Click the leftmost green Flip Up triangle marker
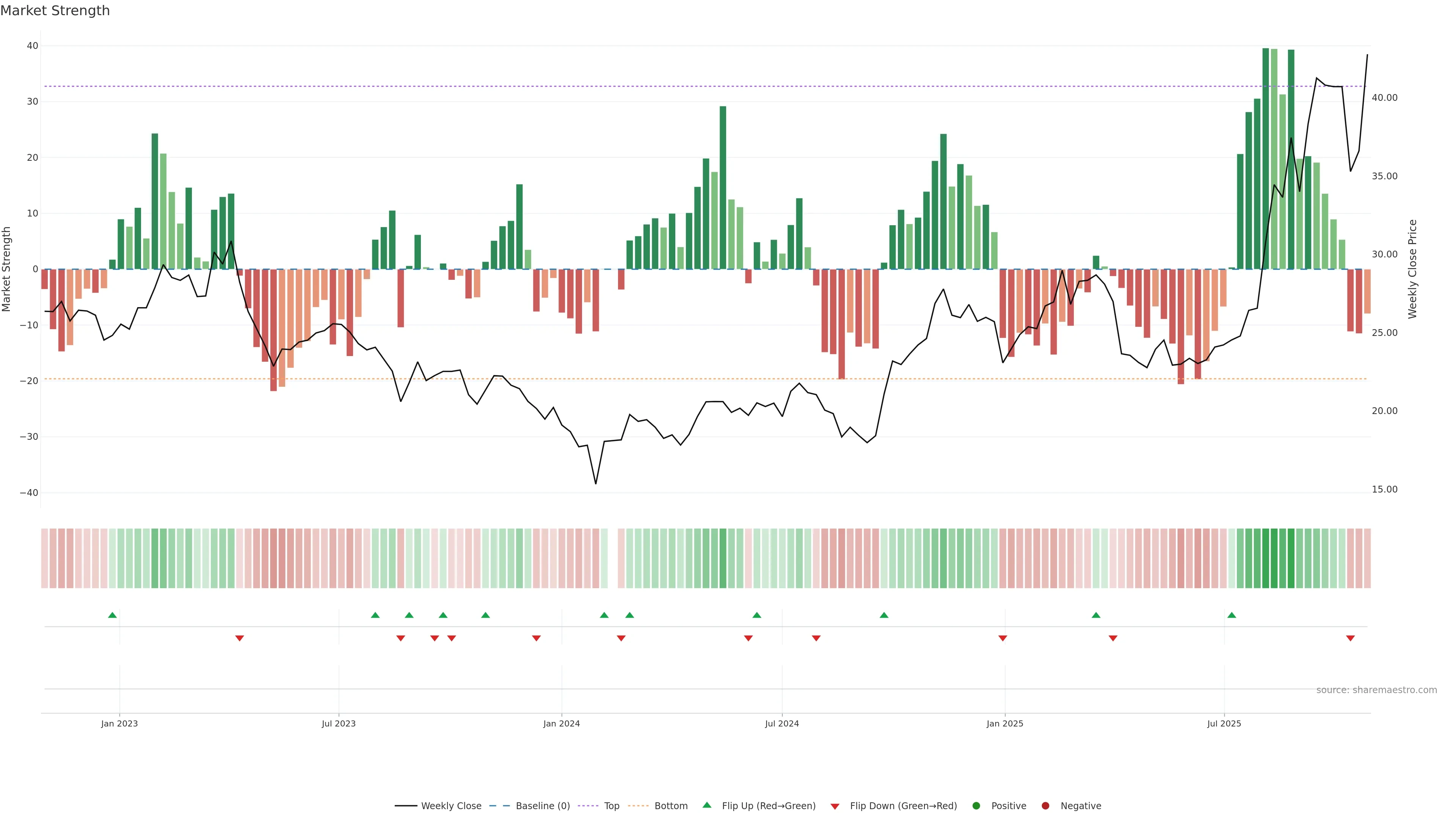This screenshot has width=1456, height=819. point(113,615)
